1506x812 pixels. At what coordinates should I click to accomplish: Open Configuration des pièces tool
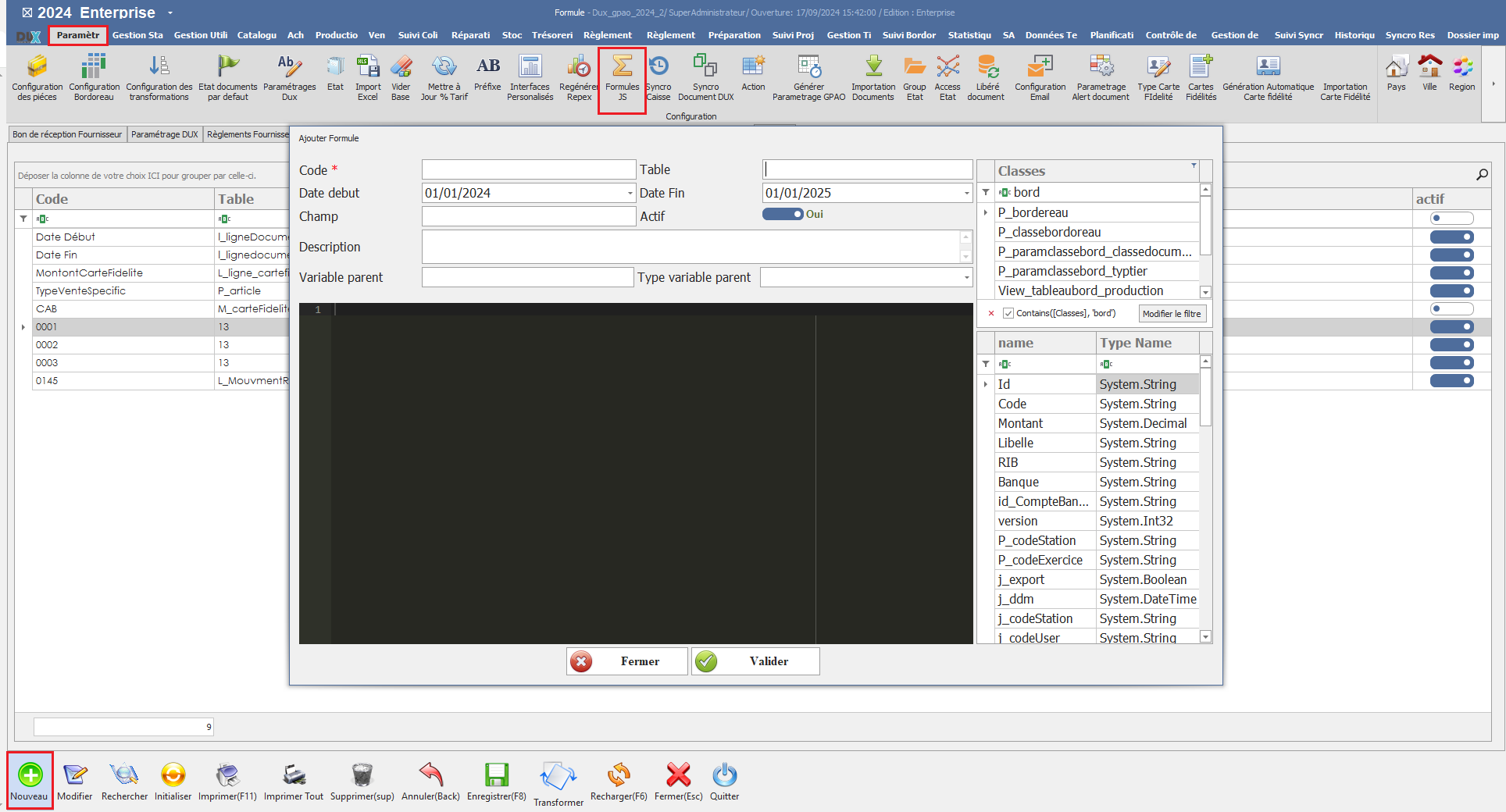pos(37,78)
